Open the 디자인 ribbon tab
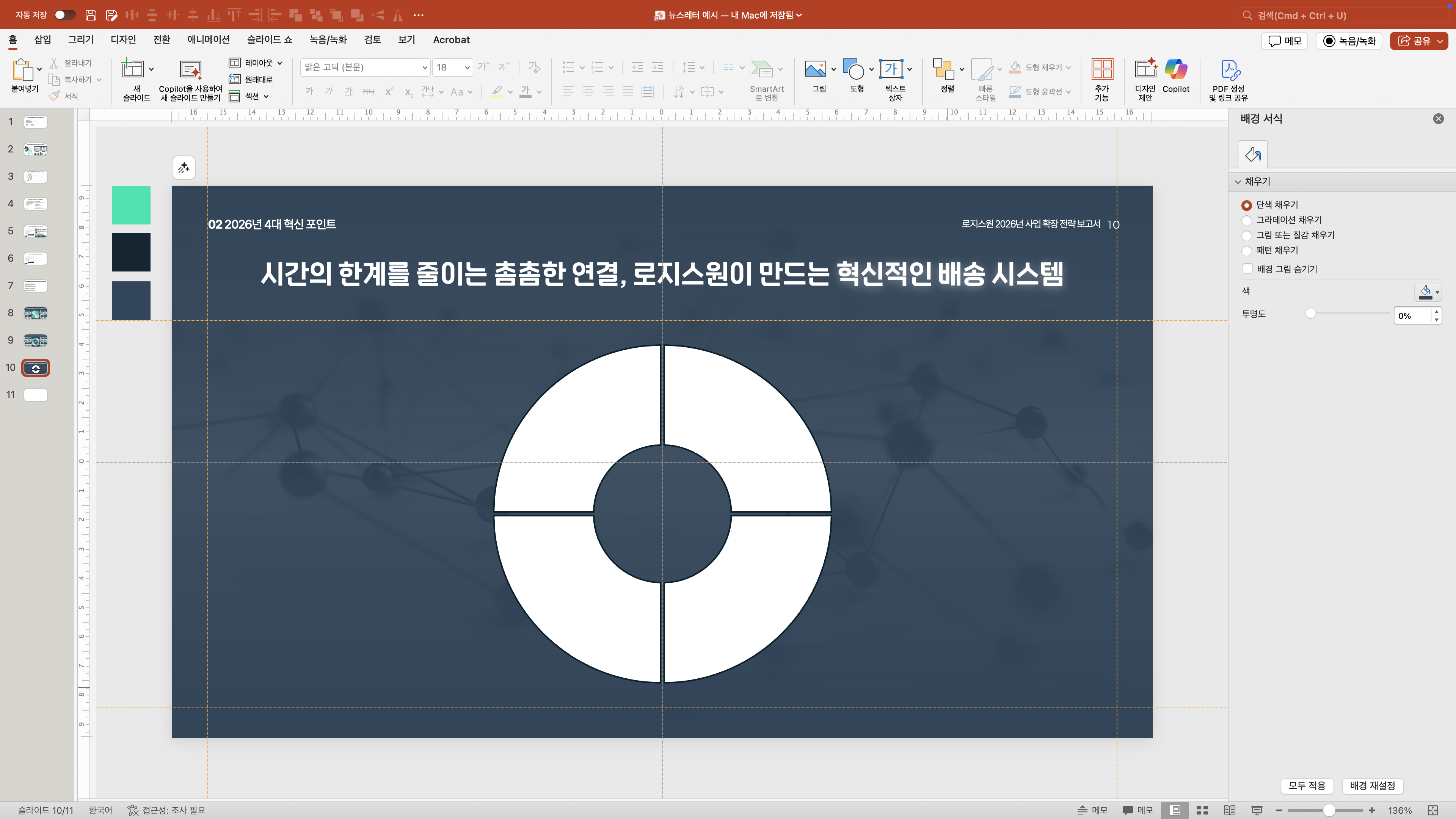Screen dimensions: 1456x819 123,39
